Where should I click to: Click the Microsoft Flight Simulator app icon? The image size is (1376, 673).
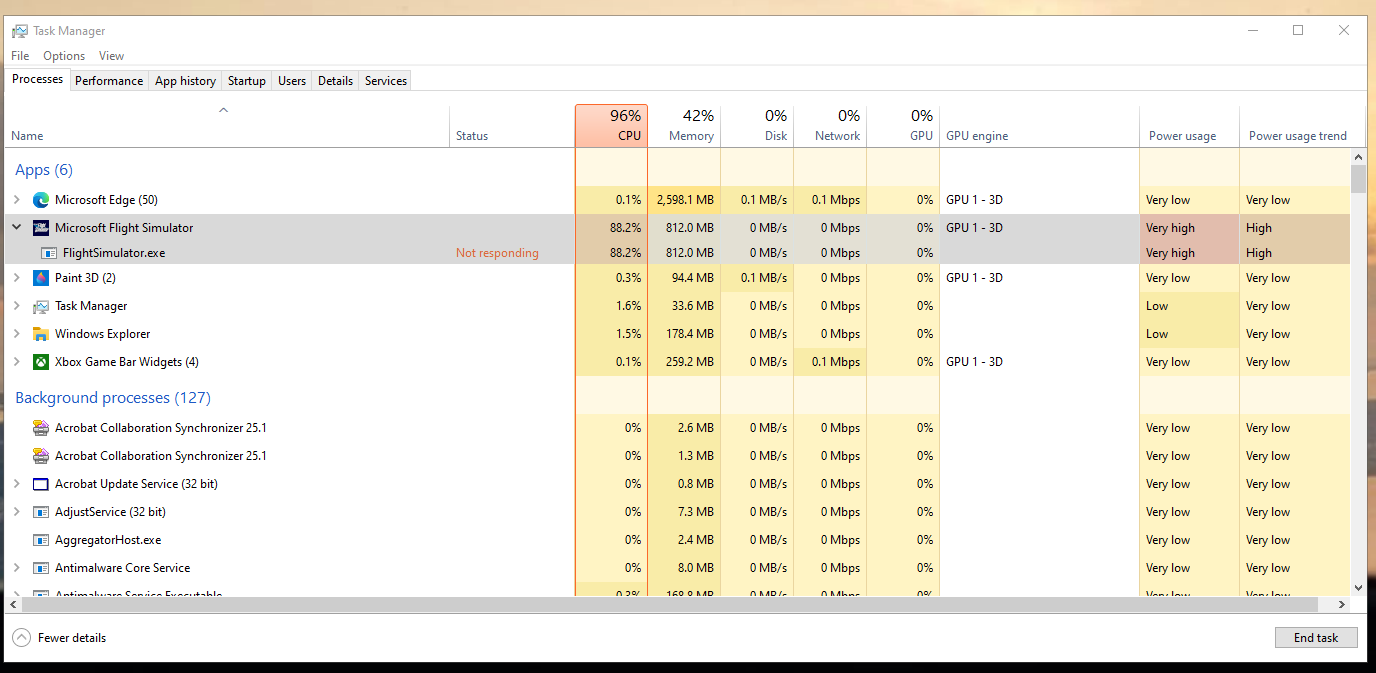pyautogui.click(x=40, y=227)
